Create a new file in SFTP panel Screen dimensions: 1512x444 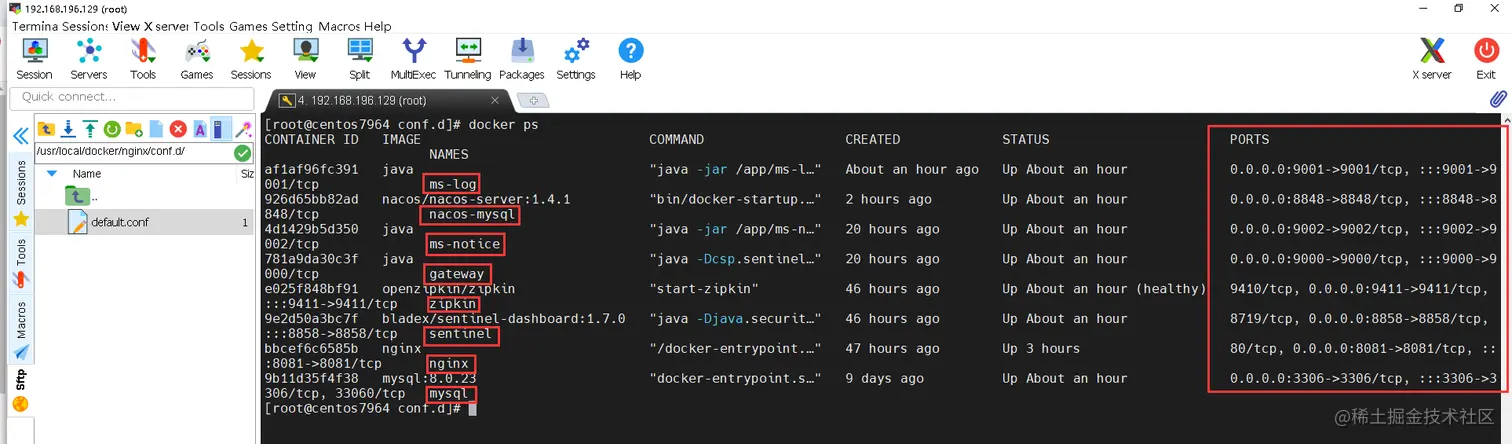click(x=156, y=129)
